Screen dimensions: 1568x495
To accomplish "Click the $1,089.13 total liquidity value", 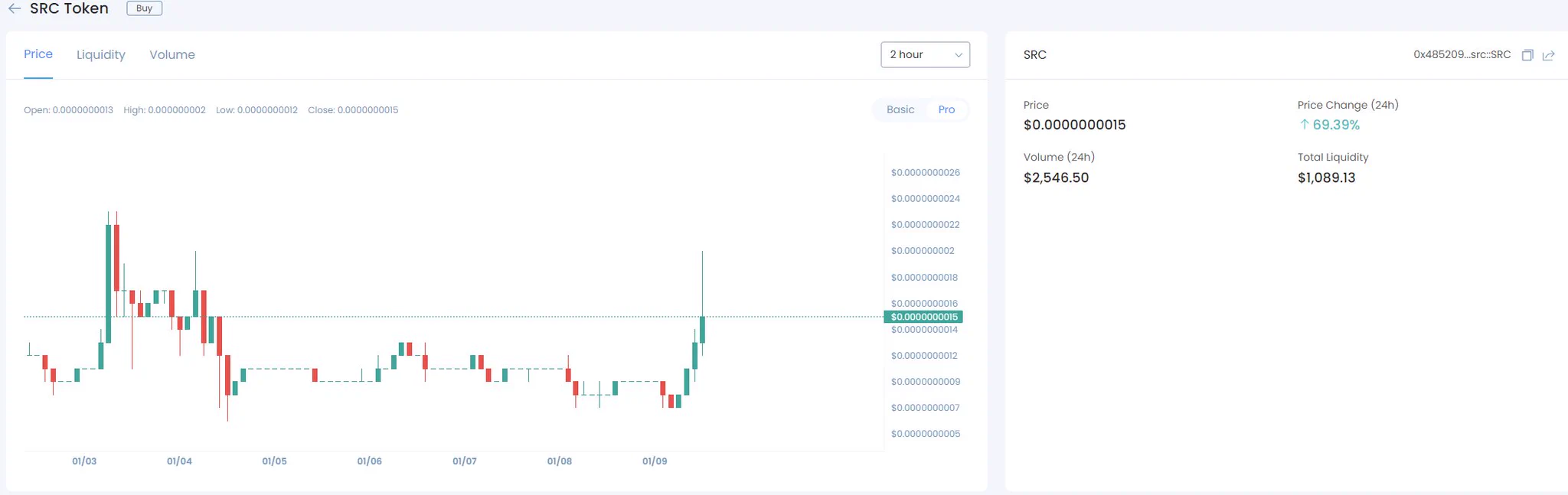I will pos(1326,177).
